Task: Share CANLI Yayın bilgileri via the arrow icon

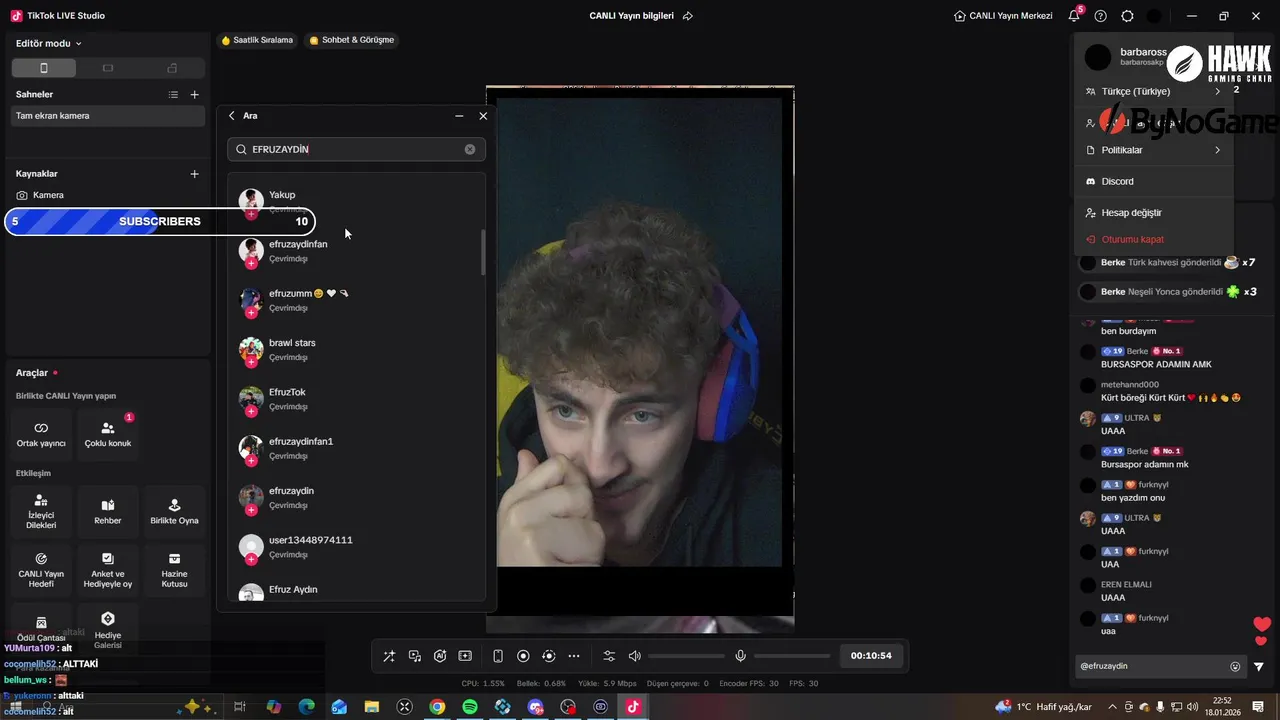Action: tap(688, 16)
